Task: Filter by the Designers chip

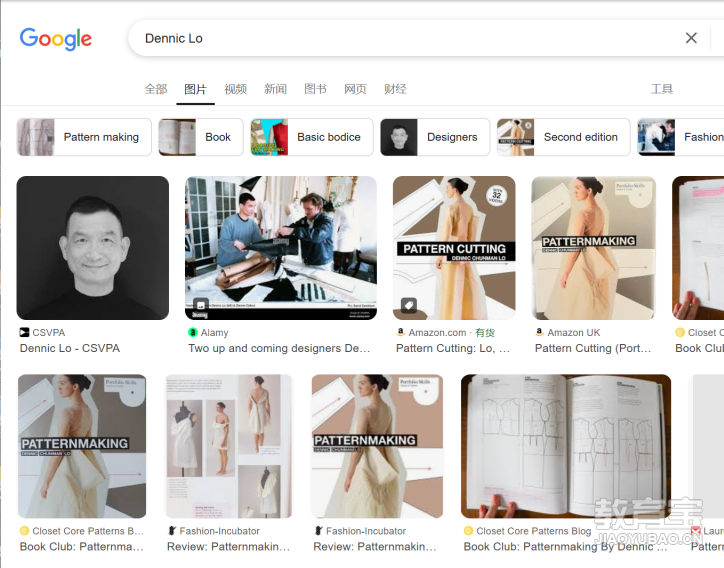Action: pos(435,137)
